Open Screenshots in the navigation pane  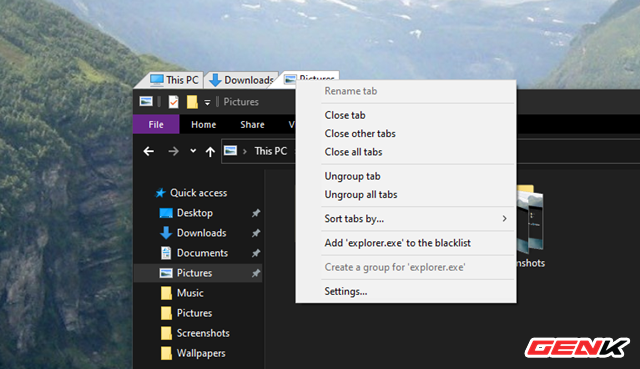[x=203, y=333]
